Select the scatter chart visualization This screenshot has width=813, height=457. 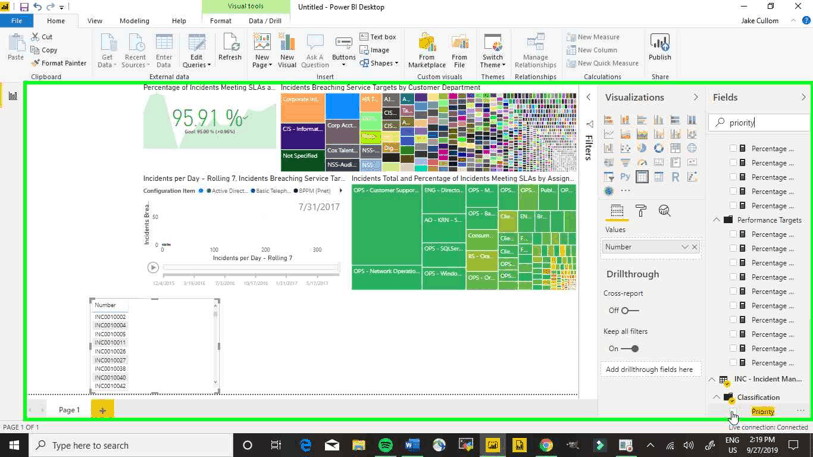625,148
